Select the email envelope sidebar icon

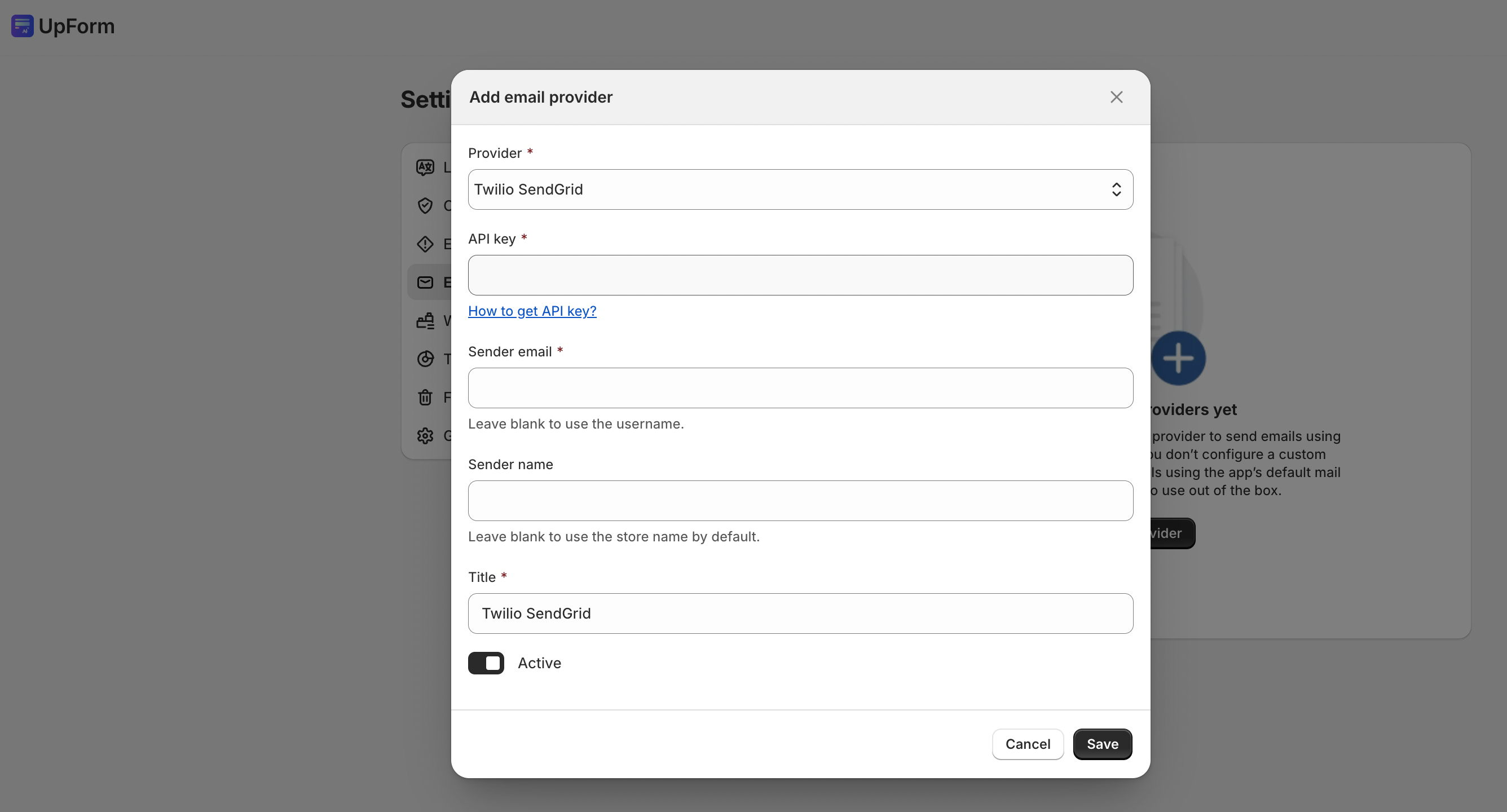click(425, 283)
